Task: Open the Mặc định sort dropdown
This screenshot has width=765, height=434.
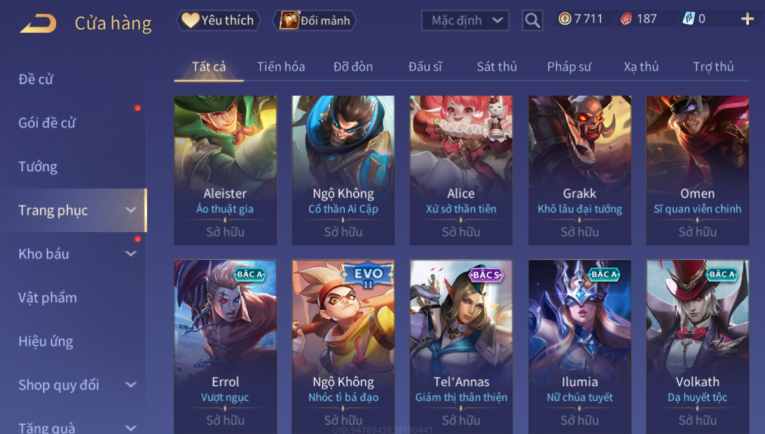Action: coord(465,20)
